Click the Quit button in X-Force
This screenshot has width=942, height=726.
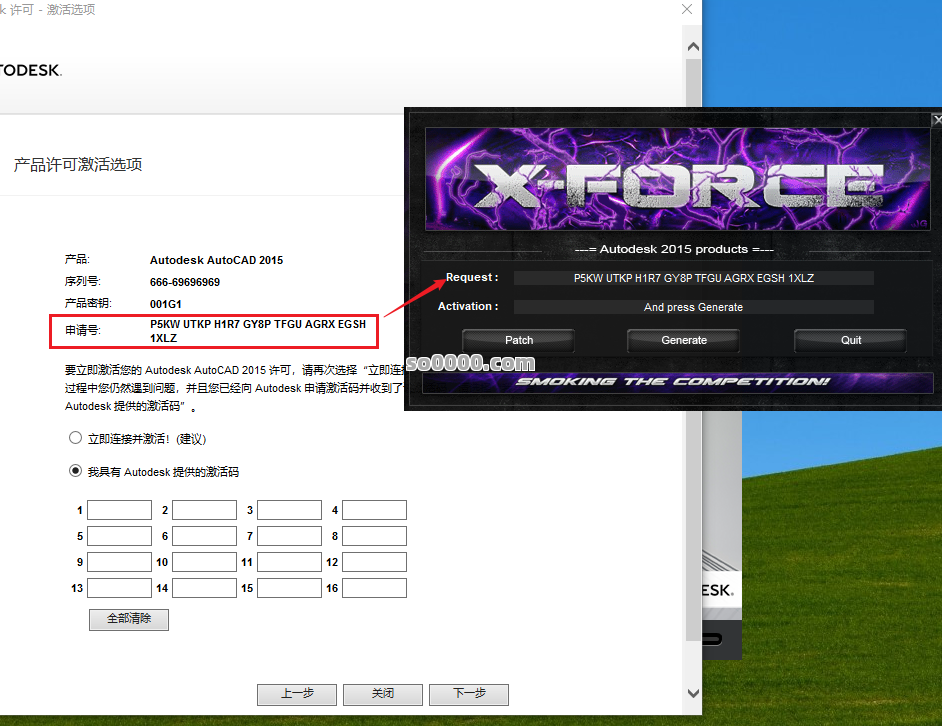[x=850, y=340]
